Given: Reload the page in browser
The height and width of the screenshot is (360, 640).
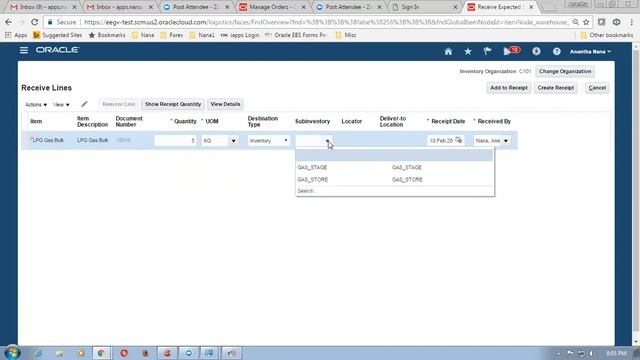Looking at the screenshot, I should 34,22.
